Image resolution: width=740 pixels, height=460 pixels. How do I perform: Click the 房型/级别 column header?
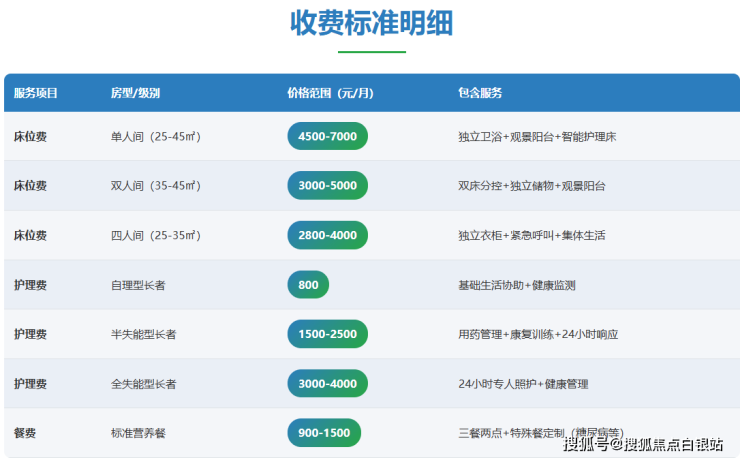[x=135, y=93]
